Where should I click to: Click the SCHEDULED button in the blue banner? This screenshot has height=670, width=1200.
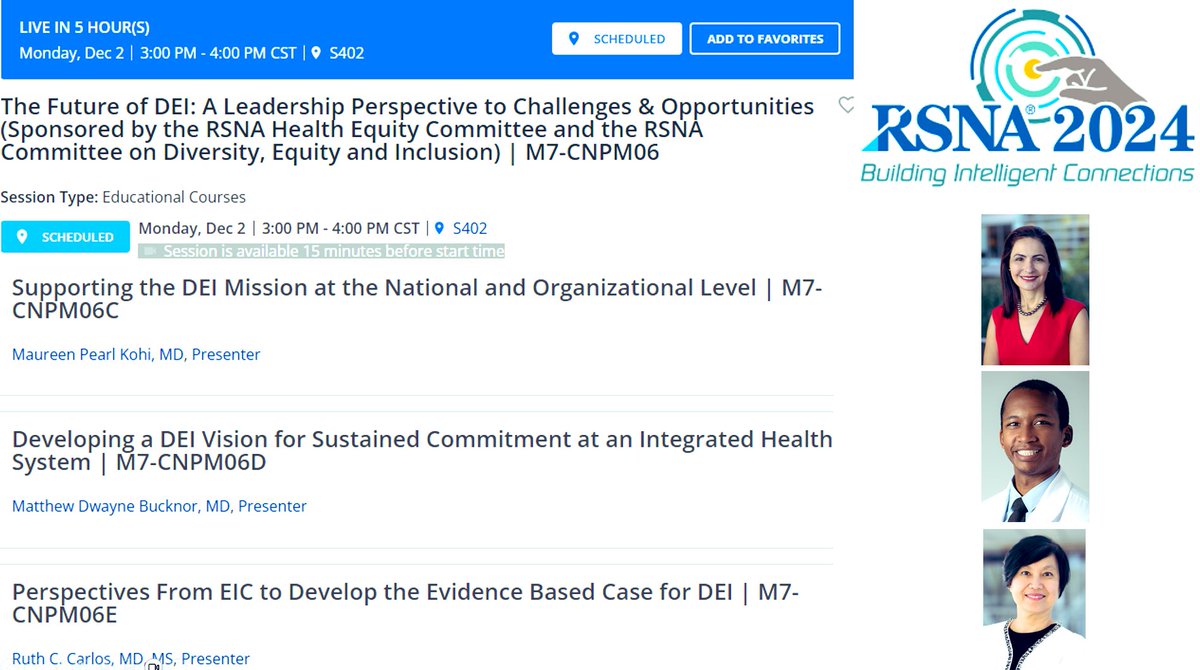click(617, 39)
